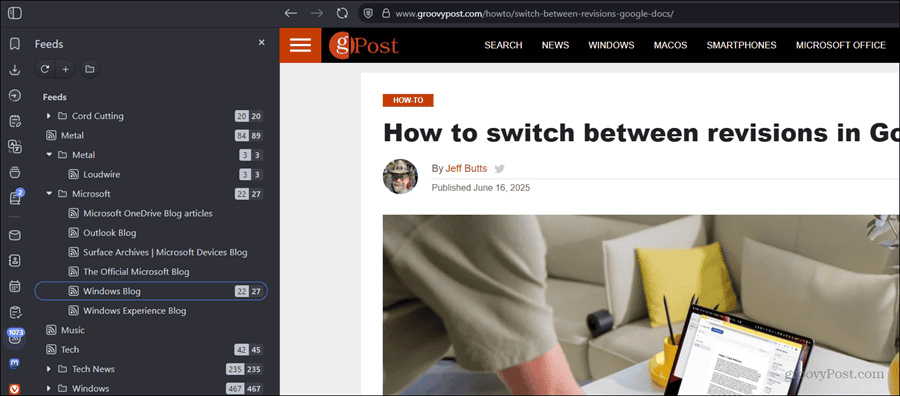Open the Mail panel
Screen dimensions: 900x397
15,235
